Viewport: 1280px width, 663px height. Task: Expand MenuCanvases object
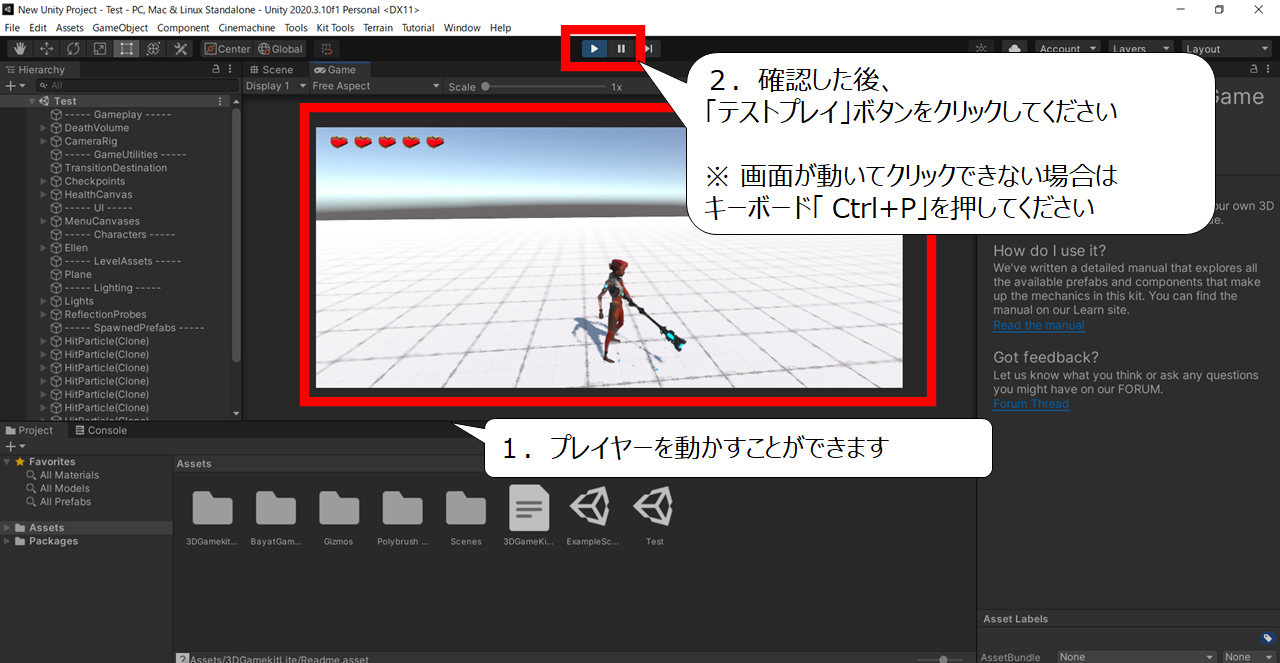tap(44, 221)
